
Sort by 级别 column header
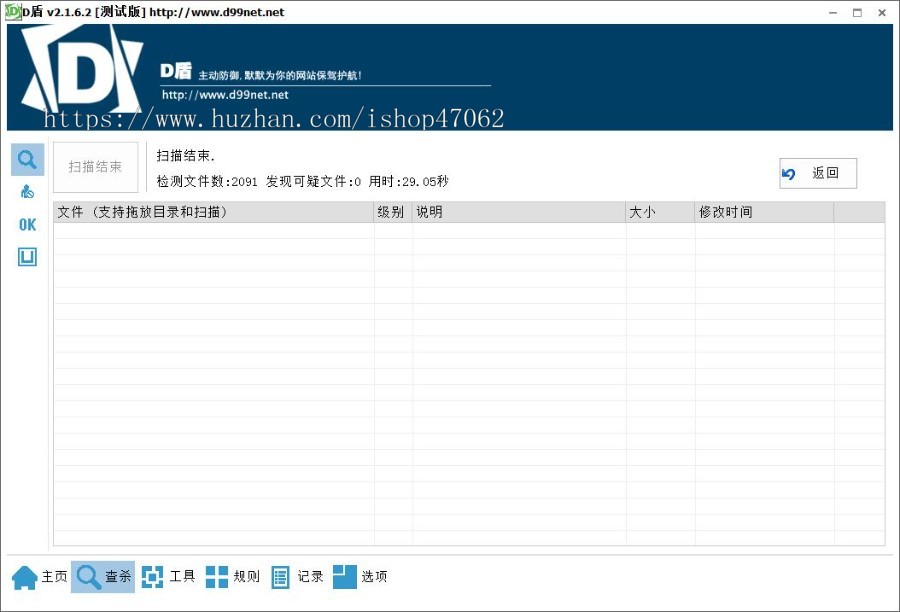393,212
